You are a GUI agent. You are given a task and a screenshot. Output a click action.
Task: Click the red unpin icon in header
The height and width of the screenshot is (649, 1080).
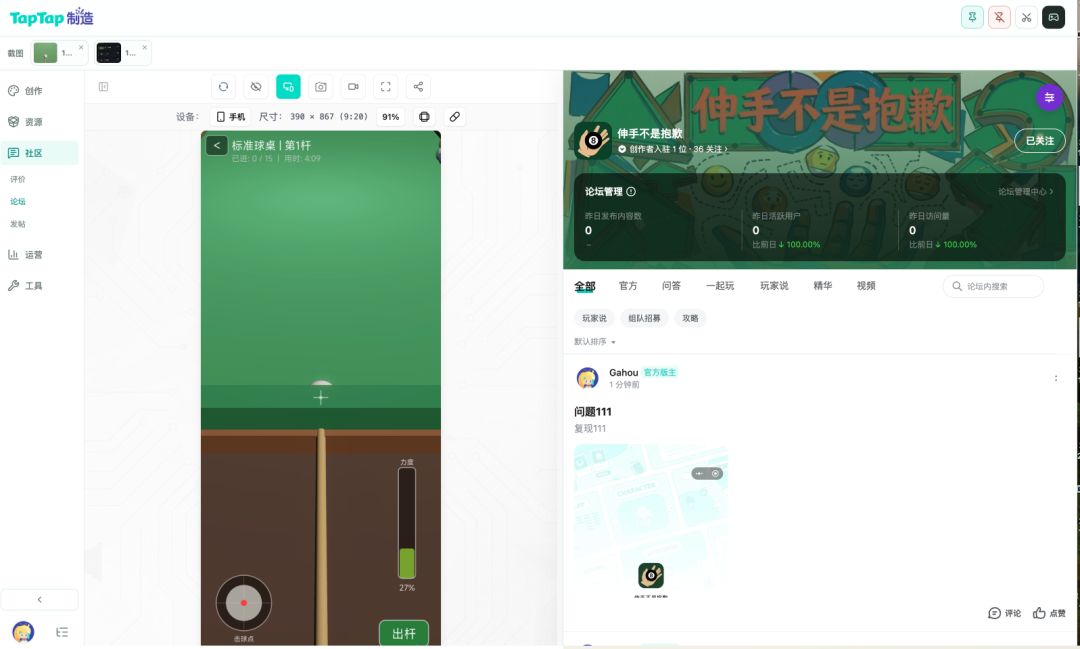(x=999, y=17)
